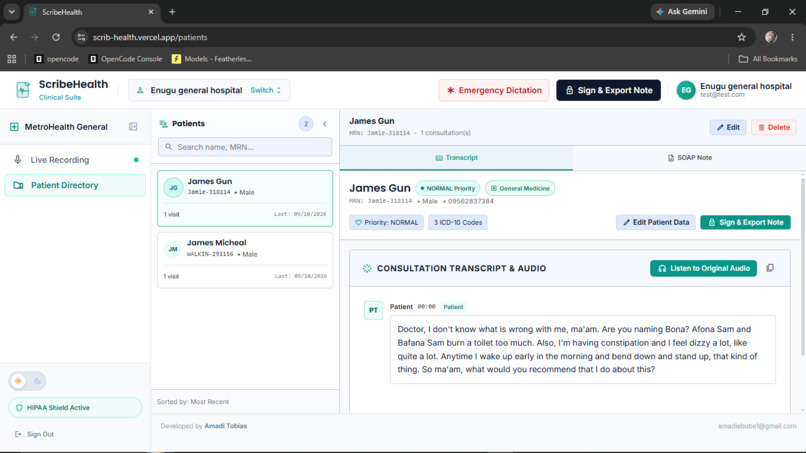Go back in the browser
Screen dimensions: 806x453
click(x=13, y=37)
